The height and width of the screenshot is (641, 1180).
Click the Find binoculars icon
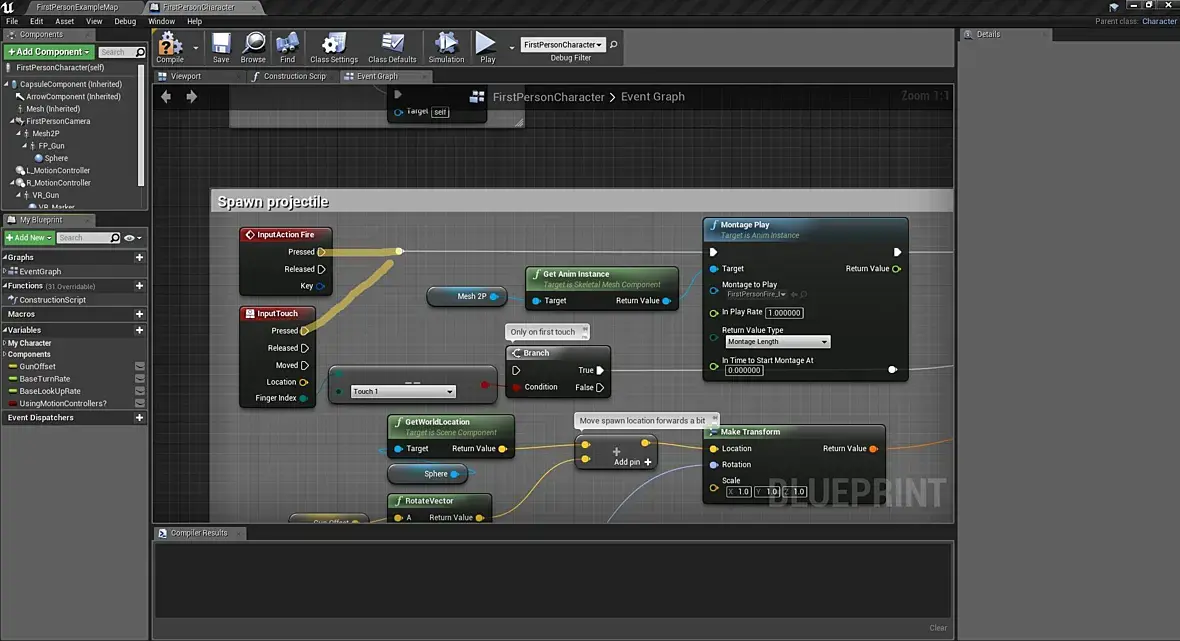(287, 44)
